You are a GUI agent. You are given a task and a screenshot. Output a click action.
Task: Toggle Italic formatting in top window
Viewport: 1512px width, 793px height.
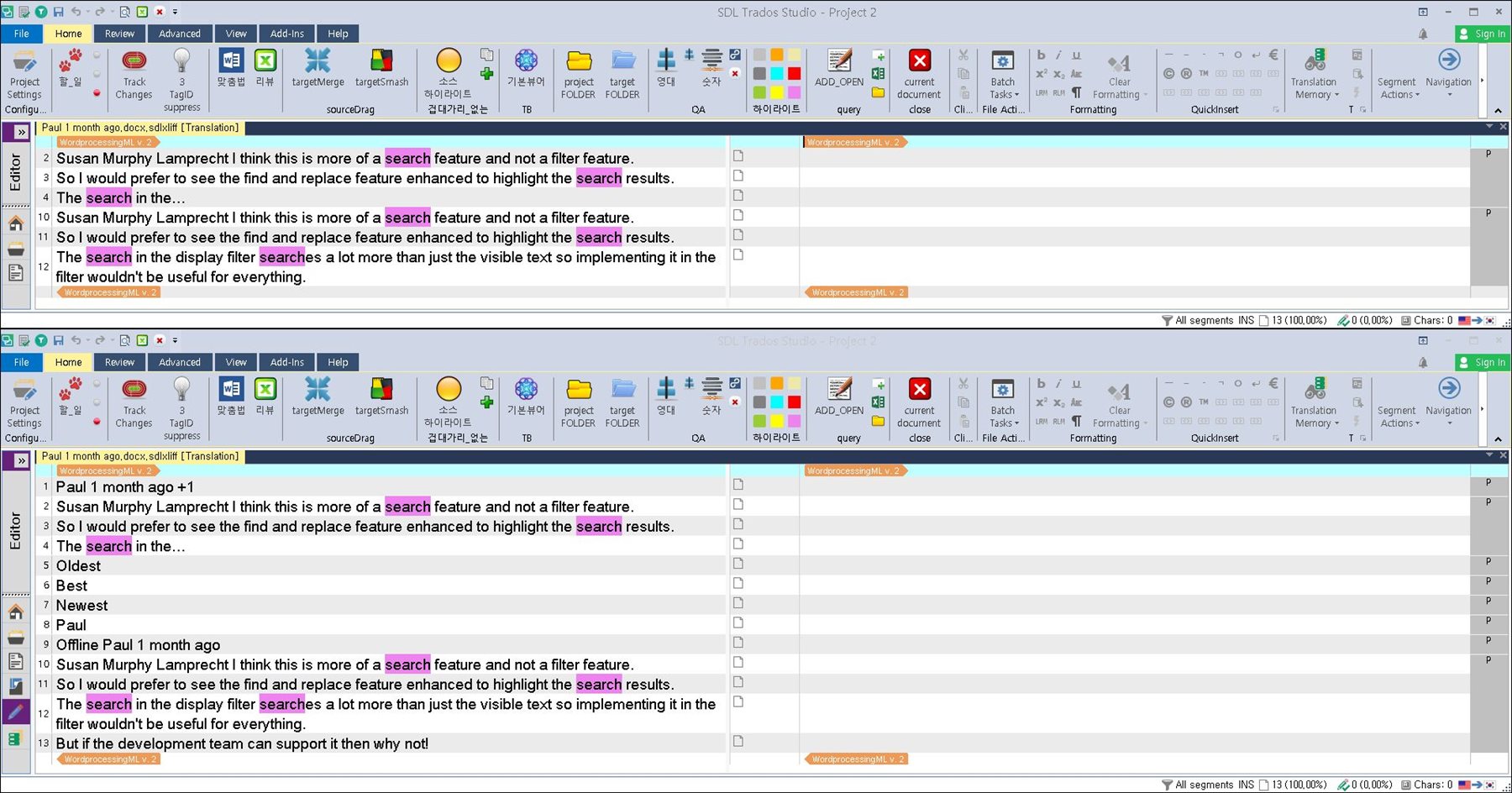[x=1058, y=55]
